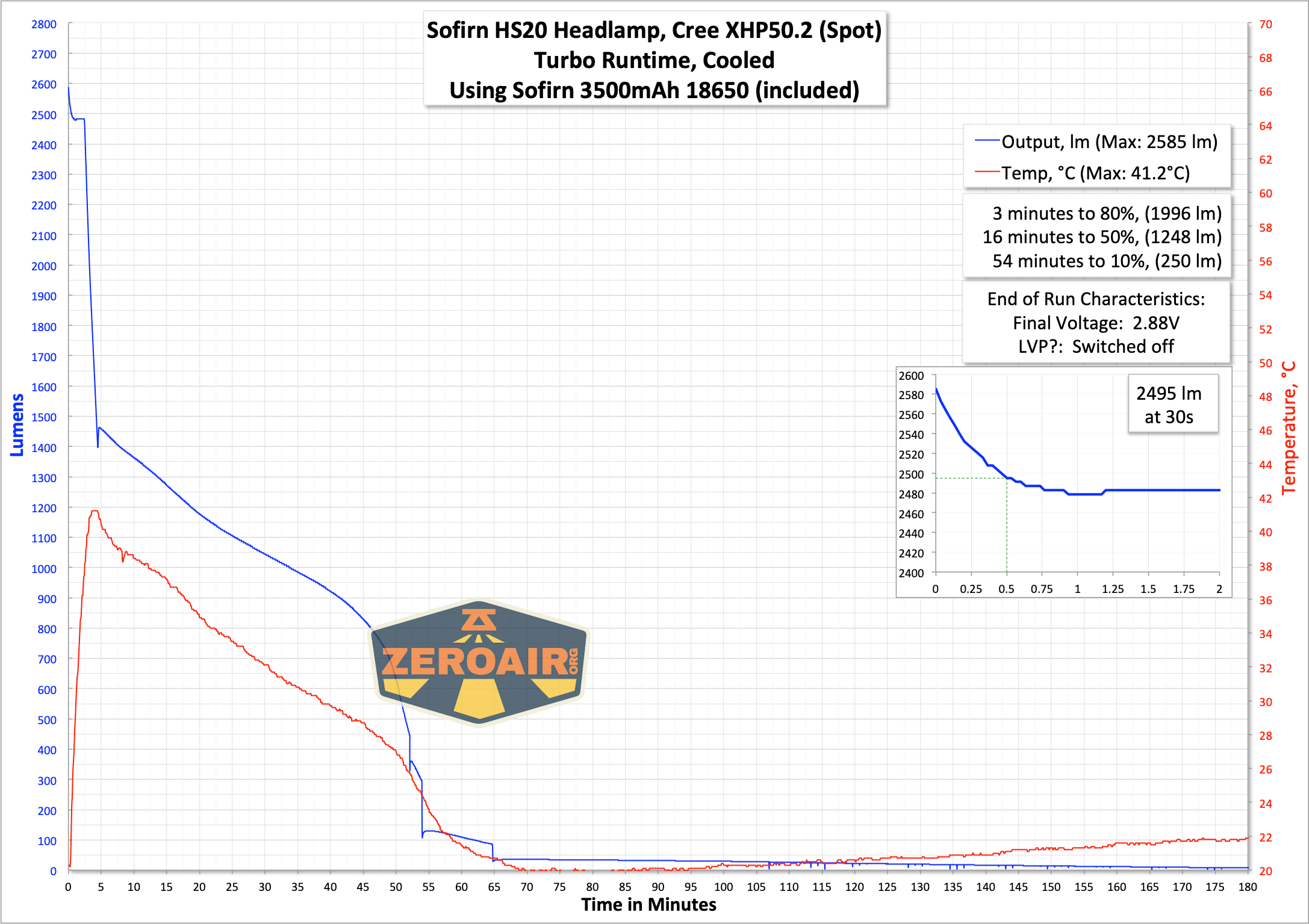
Task: Click the 58 label on the temperature axis
Action: [x=1266, y=228]
